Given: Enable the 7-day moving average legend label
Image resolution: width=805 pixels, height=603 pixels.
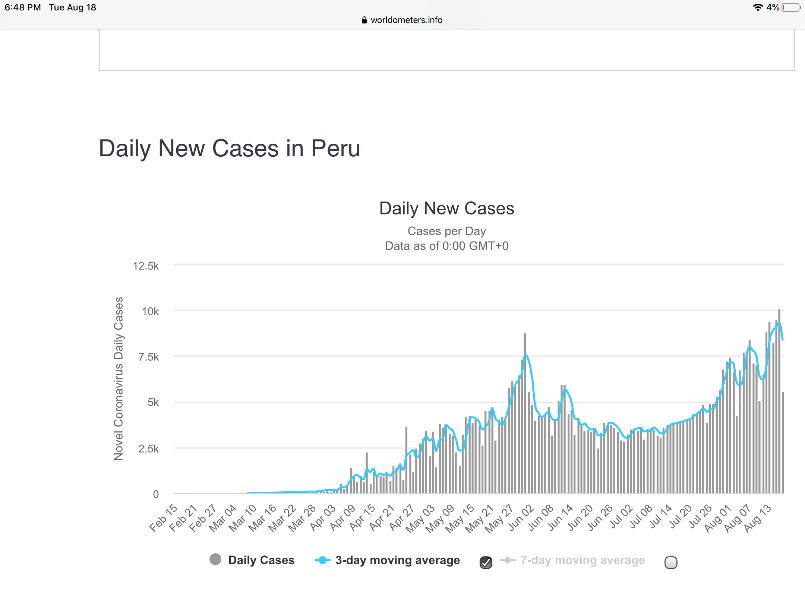Looking at the screenshot, I should [x=582, y=560].
